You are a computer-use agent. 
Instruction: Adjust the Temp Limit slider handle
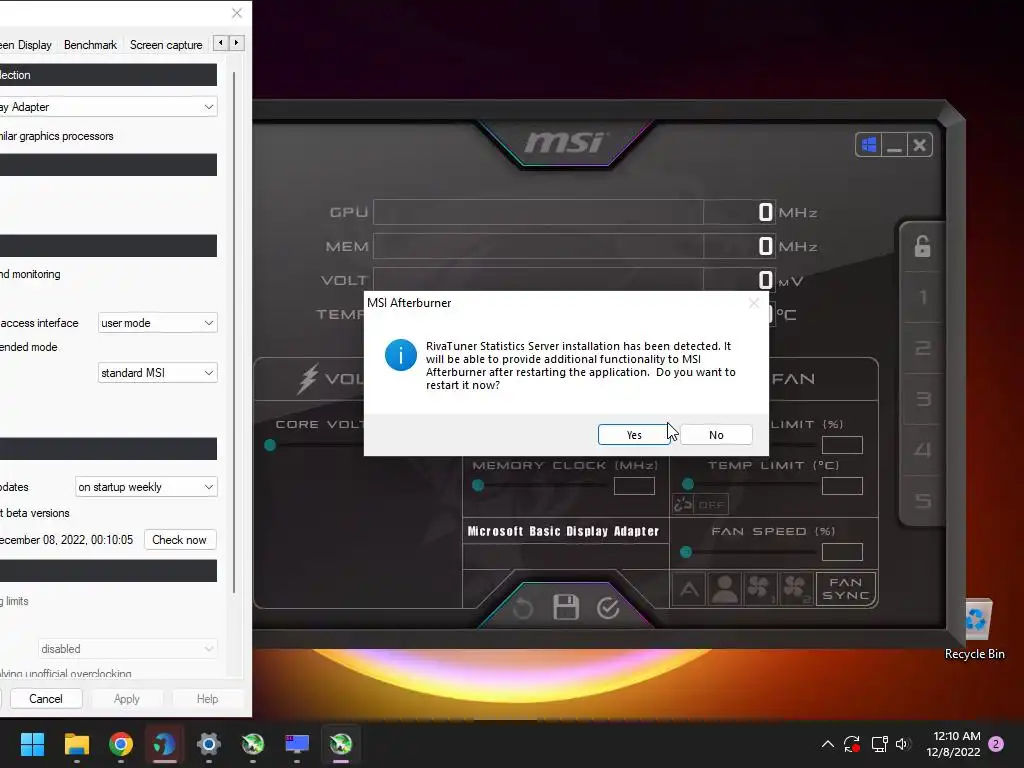(688, 484)
